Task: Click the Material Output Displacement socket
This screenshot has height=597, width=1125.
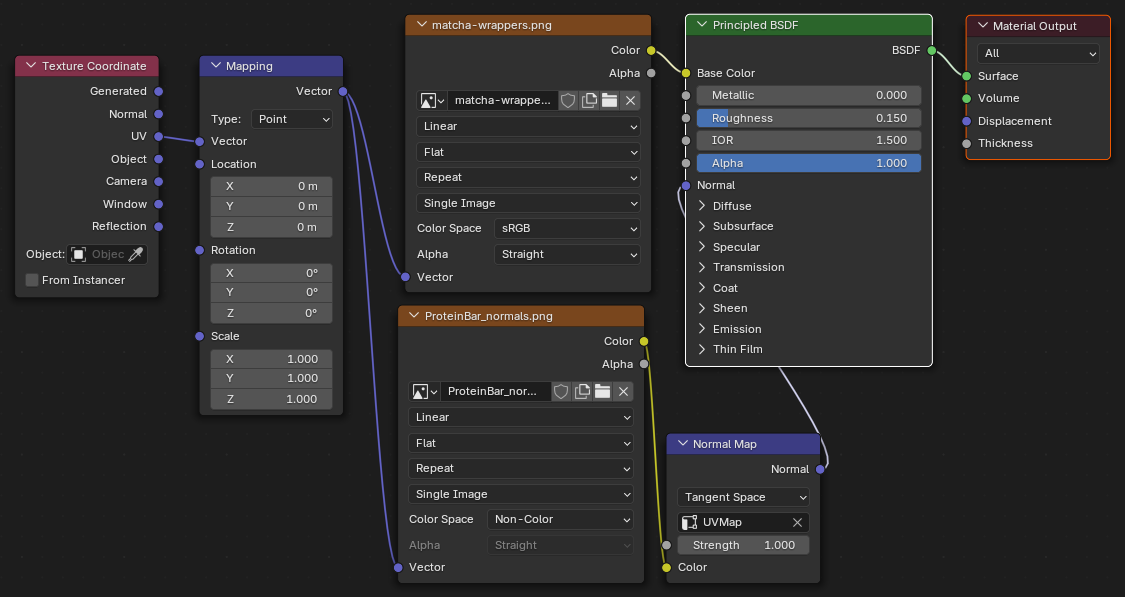Action: click(x=966, y=121)
